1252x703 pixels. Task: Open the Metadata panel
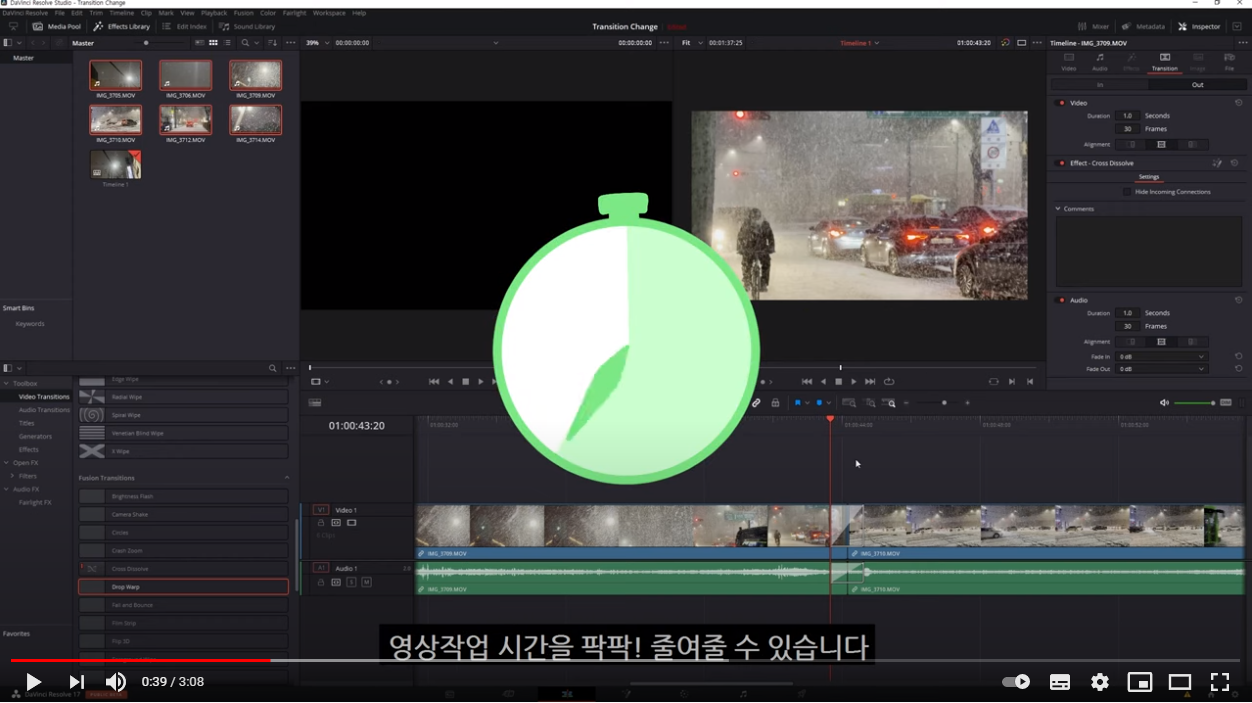[x=1143, y=27]
